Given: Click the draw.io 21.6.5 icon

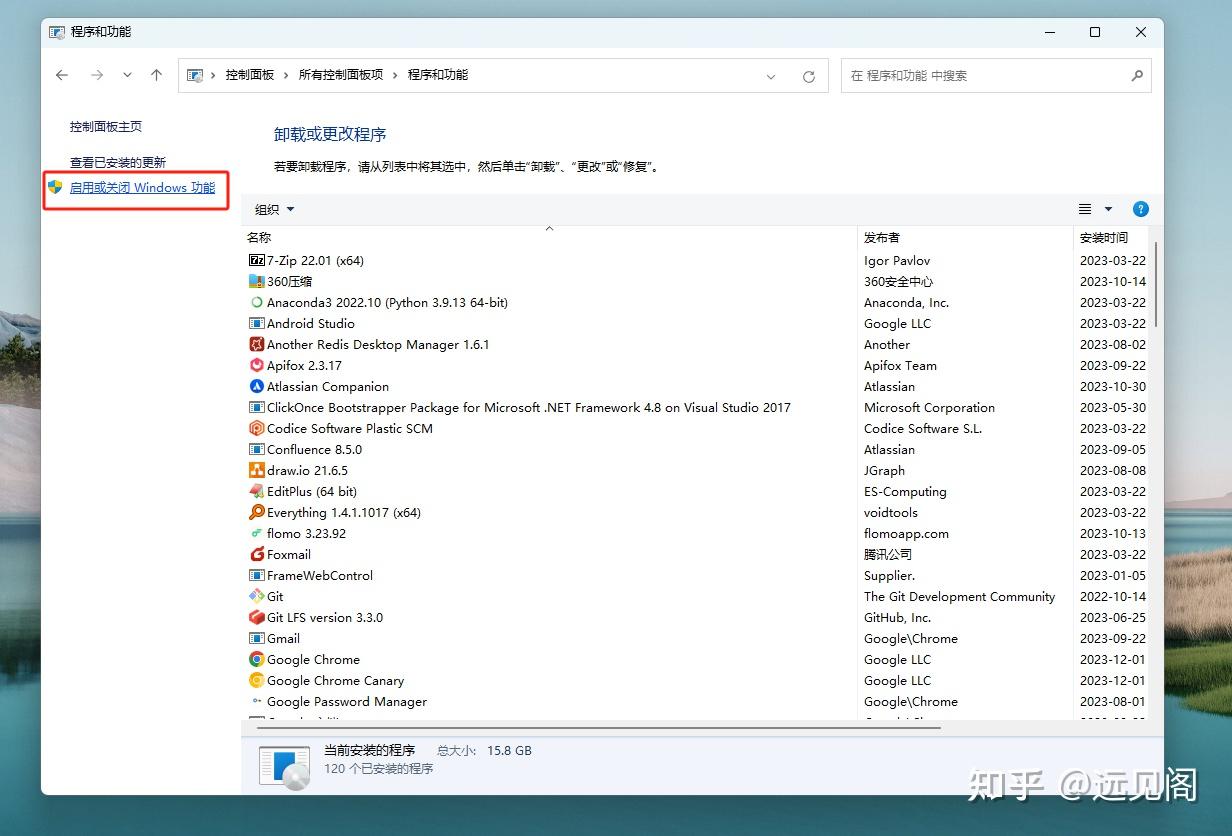Looking at the screenshot, I should pyautogui.click(x=257, y=470).
